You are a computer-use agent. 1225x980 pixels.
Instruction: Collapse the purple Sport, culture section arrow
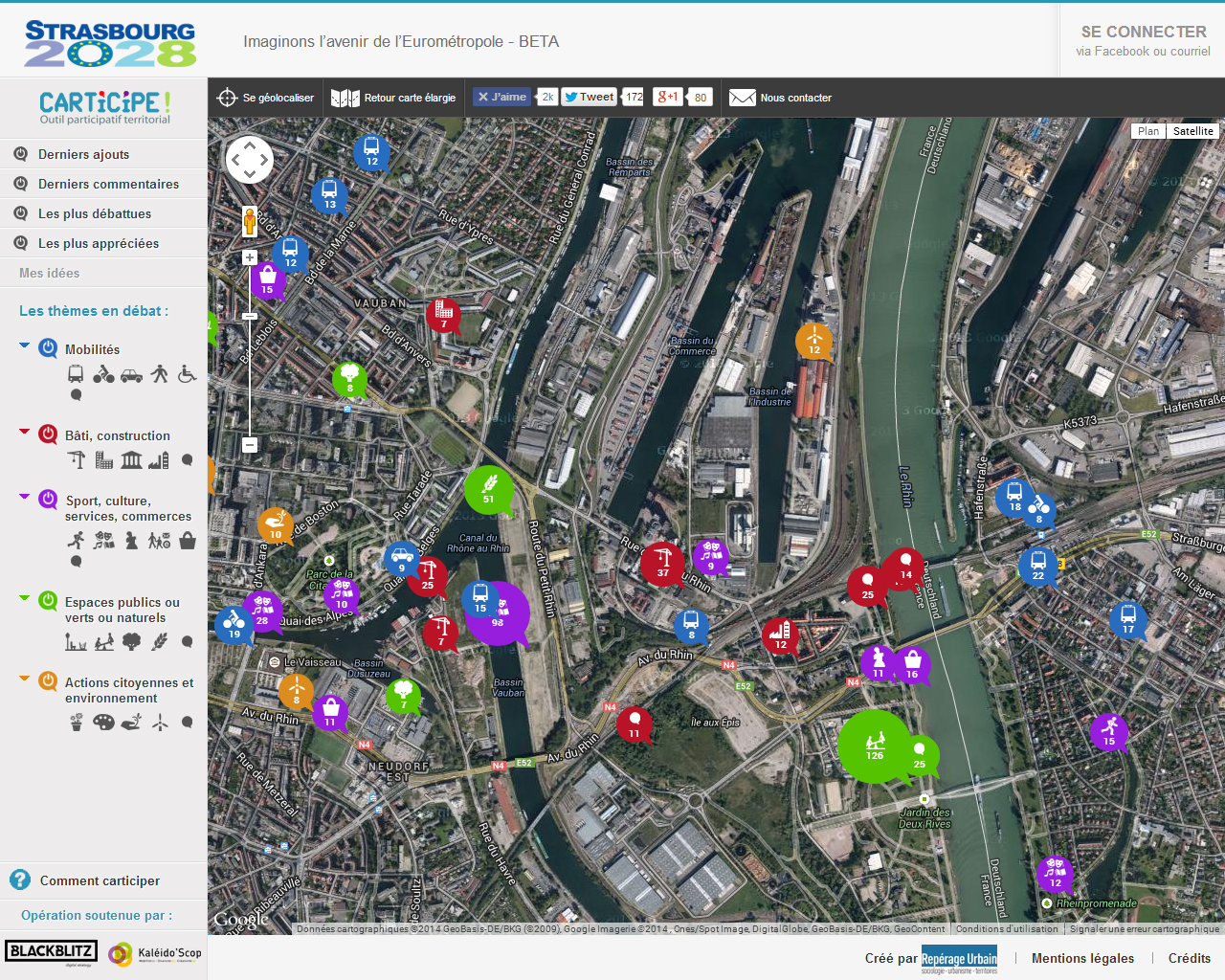point(25,497)
